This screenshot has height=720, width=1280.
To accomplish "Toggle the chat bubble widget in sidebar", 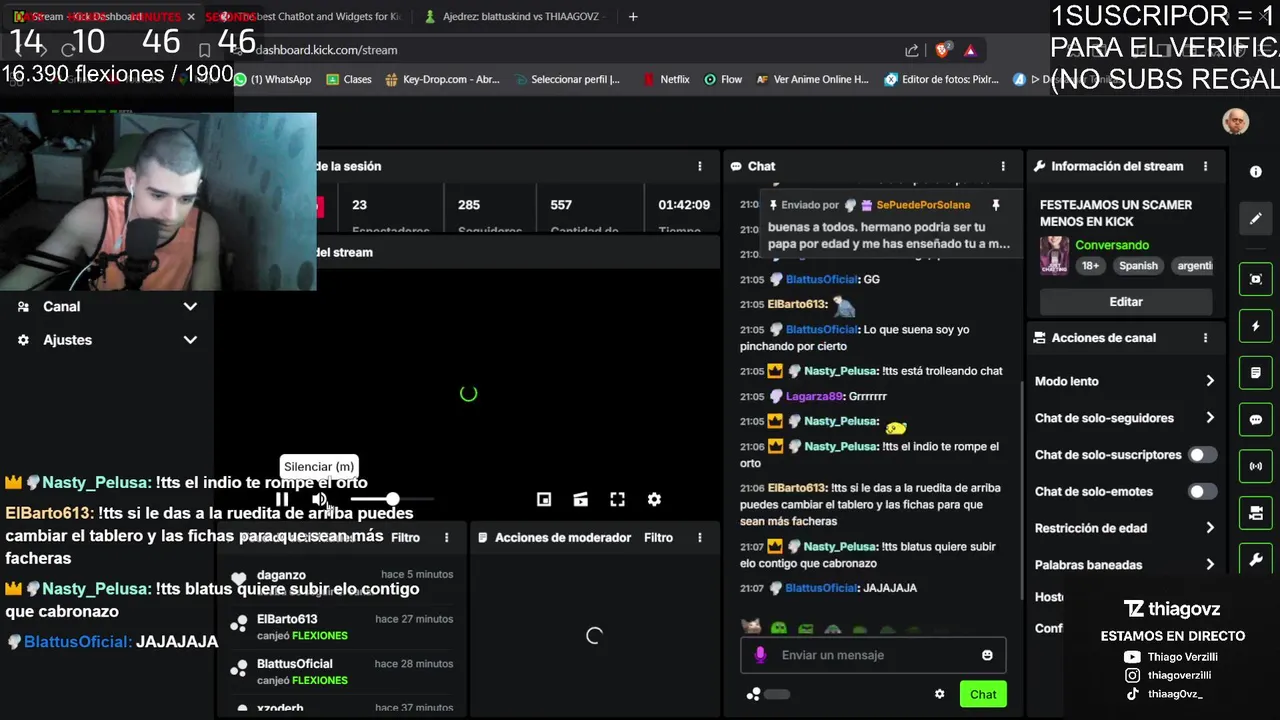I will coord(1256,420).
